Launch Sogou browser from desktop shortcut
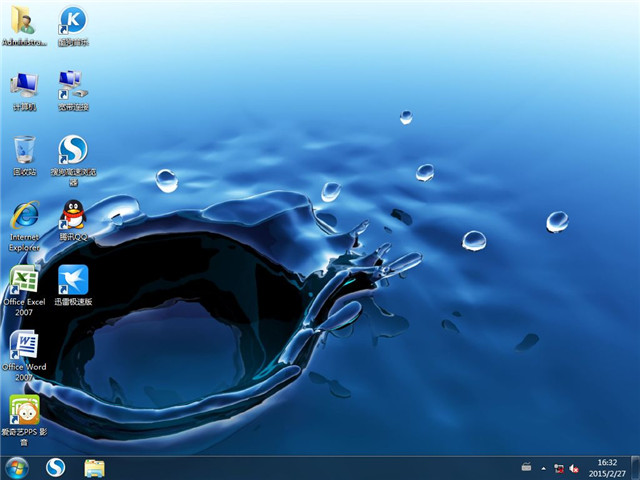This screenshot has width=640, height=480. (x=72, y=151)
